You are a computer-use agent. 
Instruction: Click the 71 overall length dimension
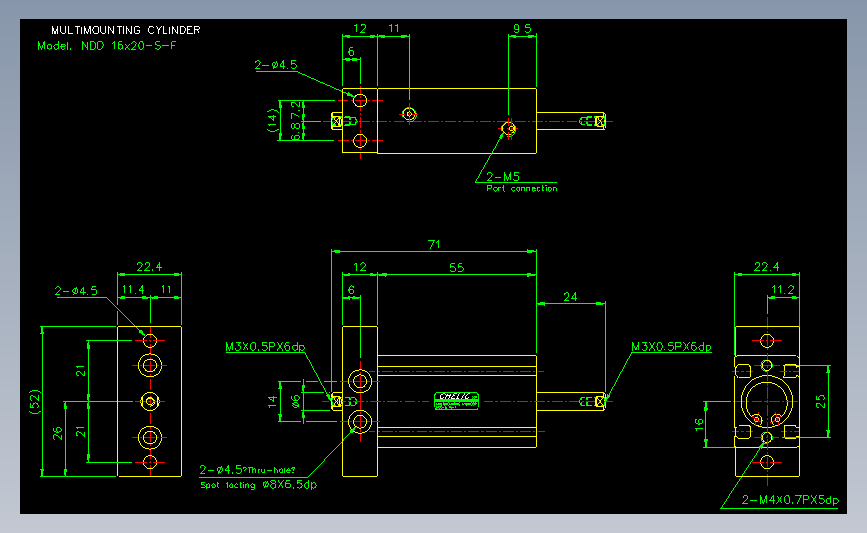click(434, 244)
